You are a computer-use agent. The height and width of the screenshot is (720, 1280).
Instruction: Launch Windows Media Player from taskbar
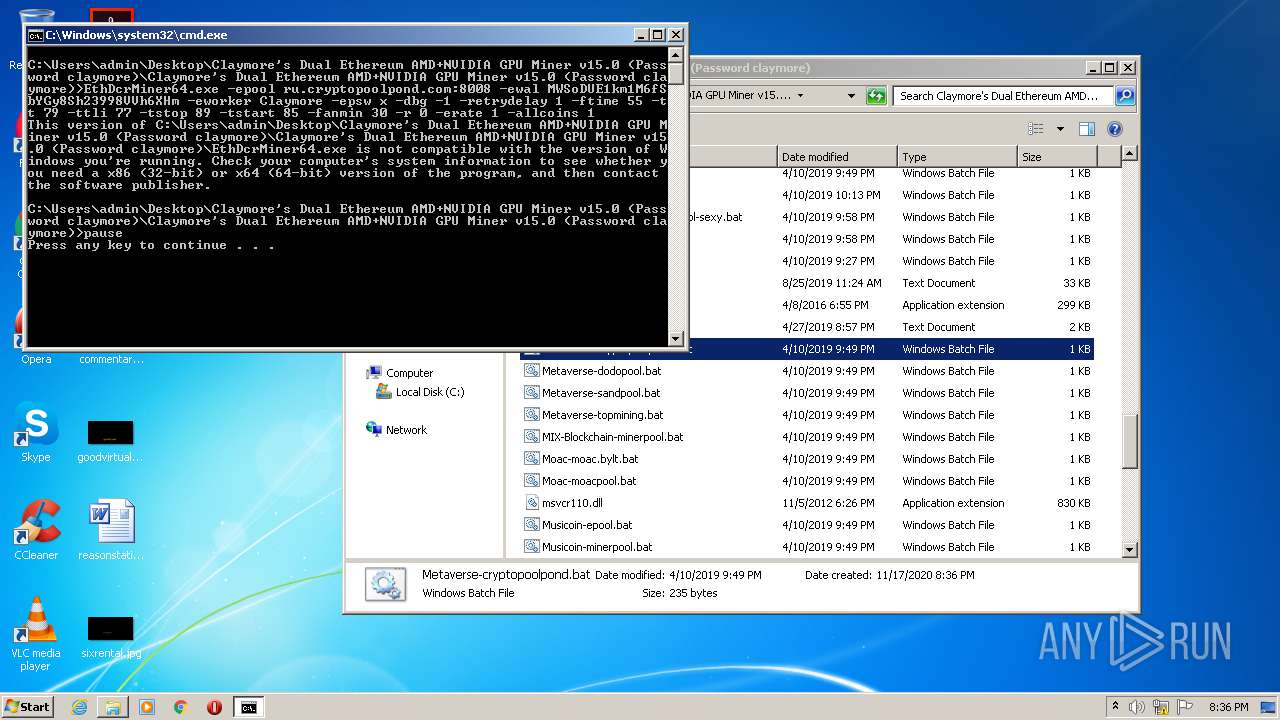(x=147, y=707)
